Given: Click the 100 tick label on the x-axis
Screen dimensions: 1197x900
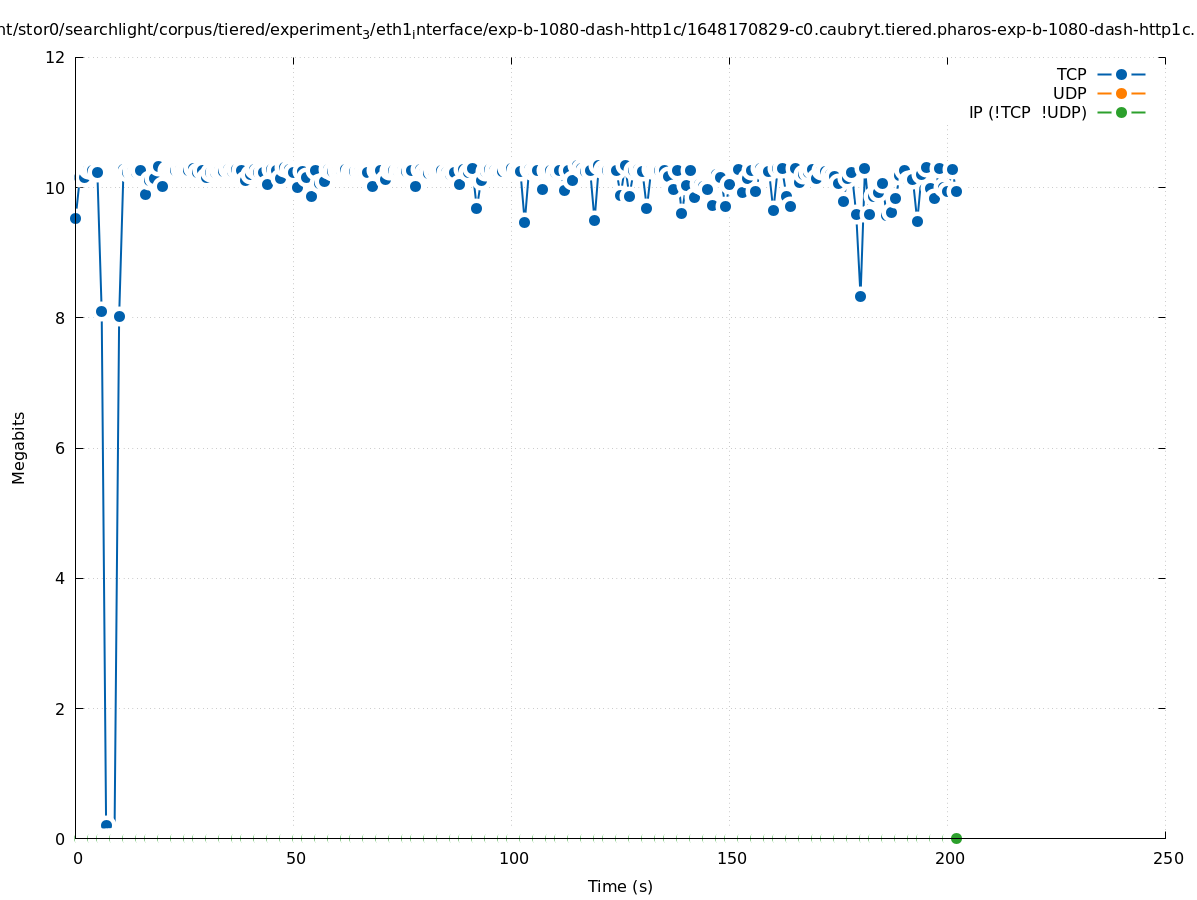Looking at the screenshot, I should [512, 859].
